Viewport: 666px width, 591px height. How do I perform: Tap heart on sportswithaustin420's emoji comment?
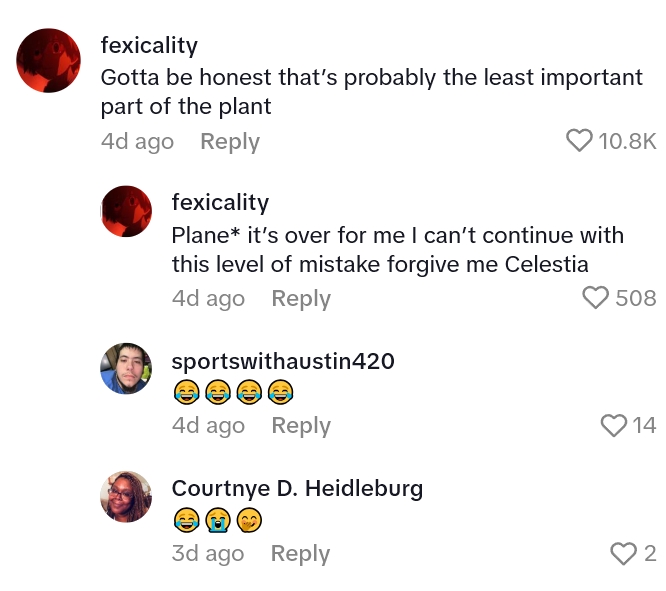coord(613,426)
